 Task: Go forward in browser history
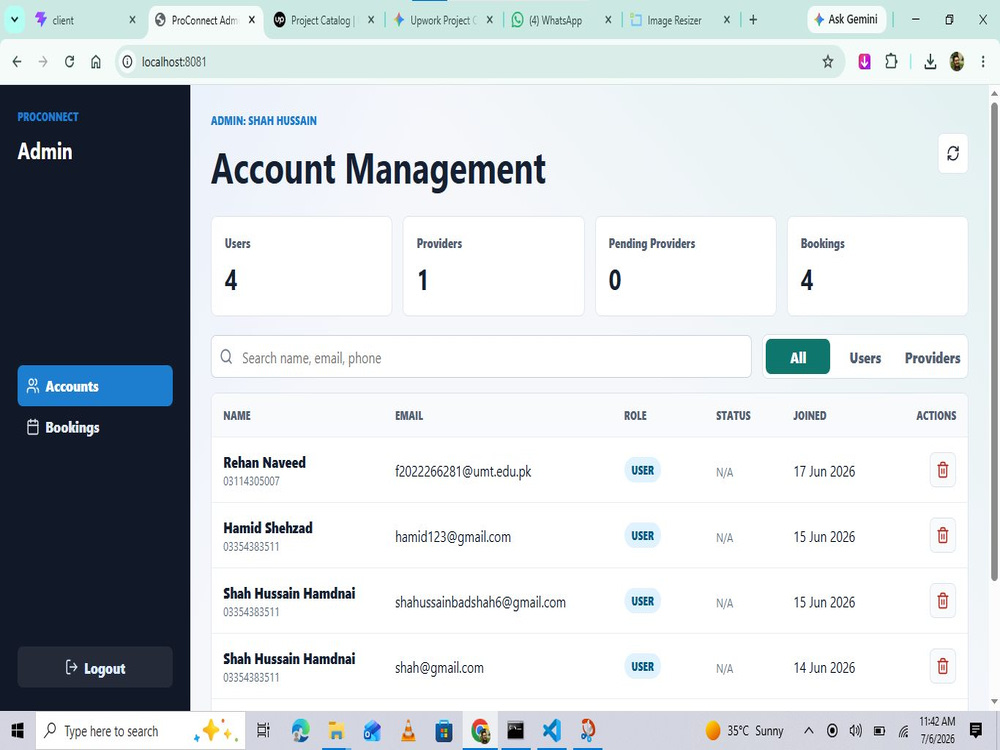coord(43,62)
